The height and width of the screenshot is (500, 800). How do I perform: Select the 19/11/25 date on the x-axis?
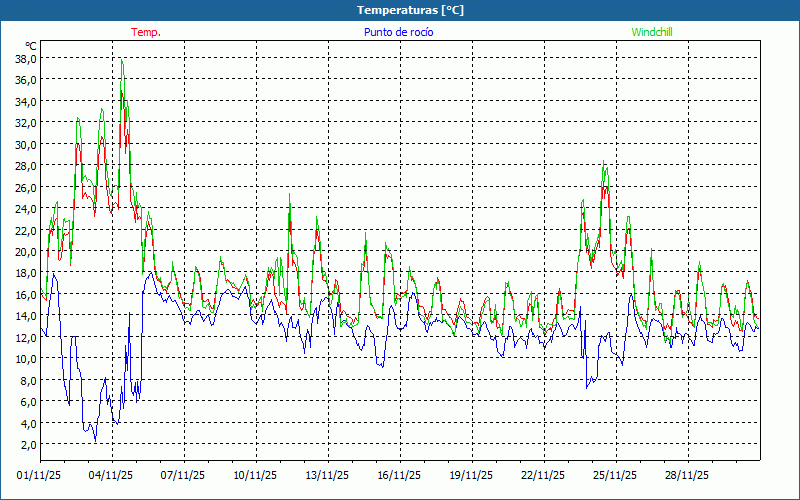point(472,475)
